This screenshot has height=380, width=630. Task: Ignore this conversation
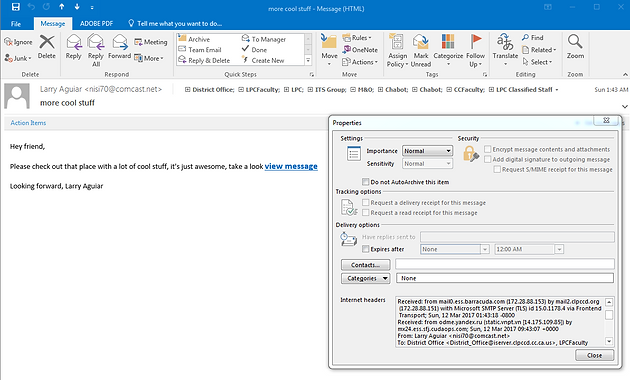[18, 42]
